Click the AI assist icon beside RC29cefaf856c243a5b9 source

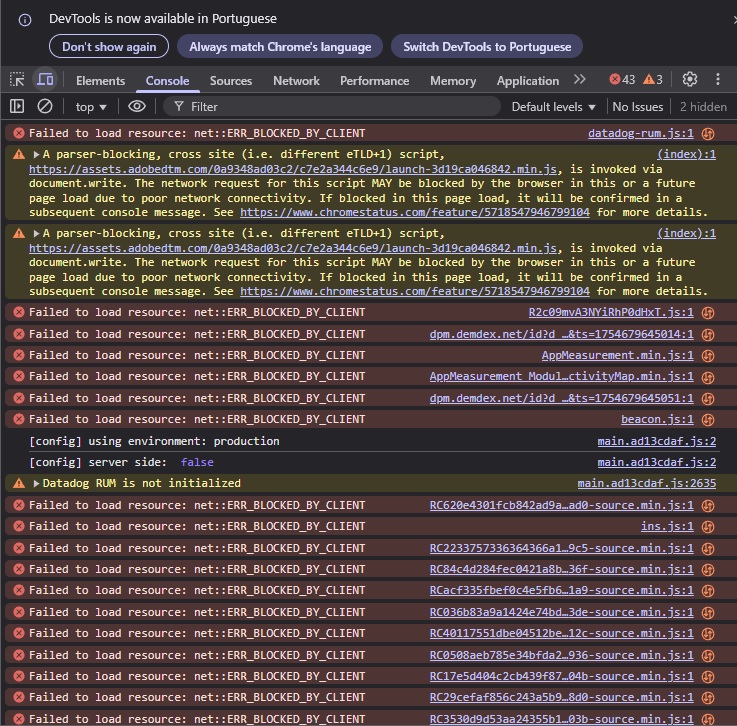[708, 698]
